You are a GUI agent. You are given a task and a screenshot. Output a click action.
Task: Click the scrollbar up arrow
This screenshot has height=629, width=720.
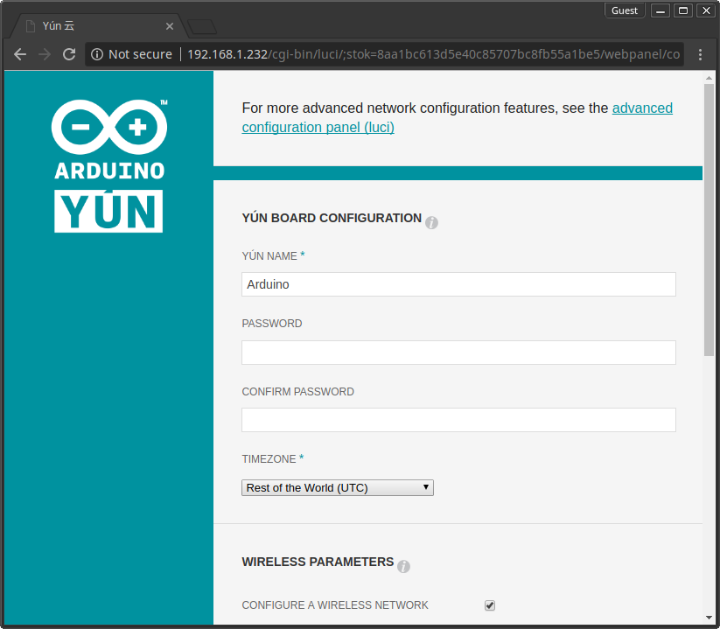[x=709, y=79]
